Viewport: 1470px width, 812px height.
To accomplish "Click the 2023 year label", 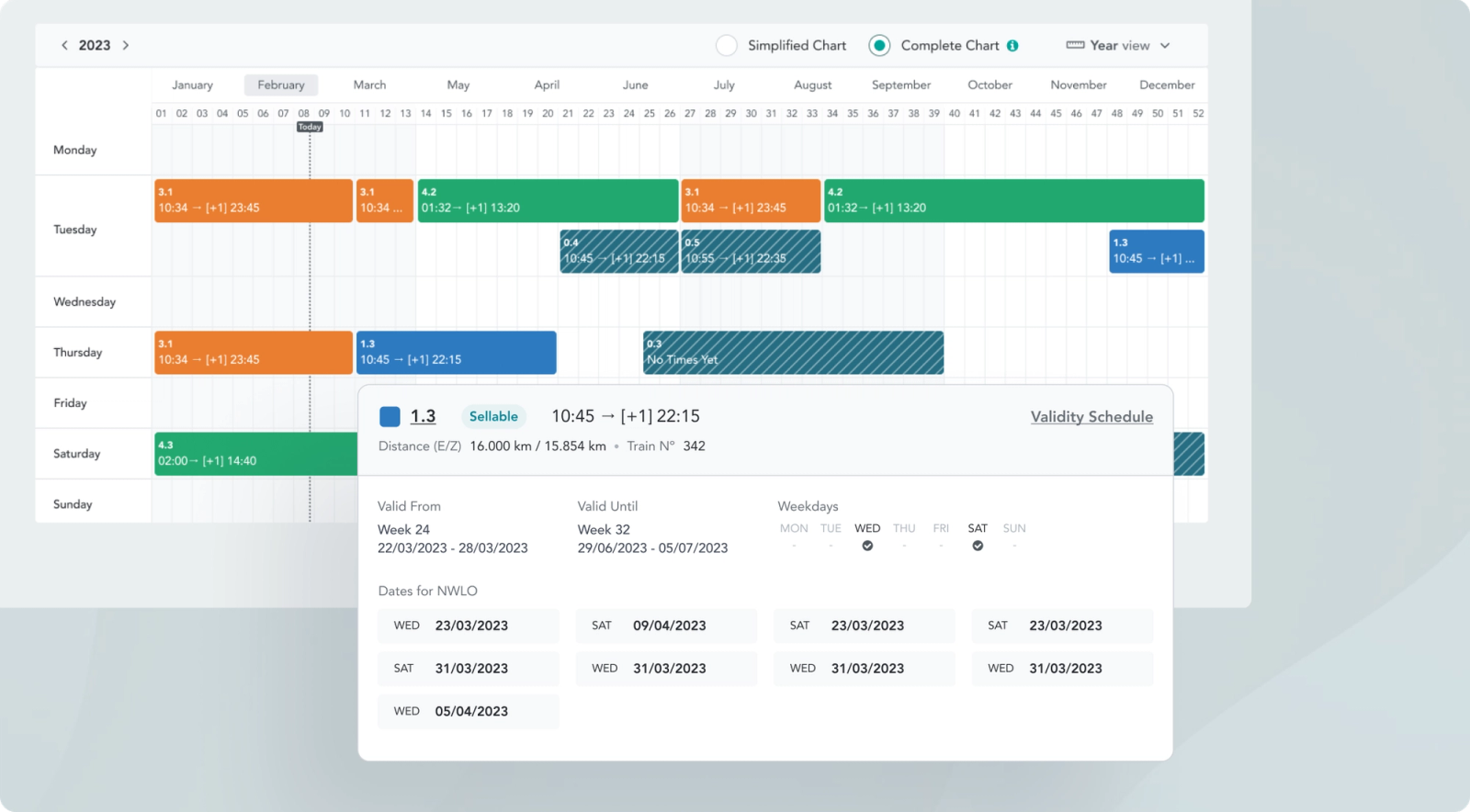I will (95, 45).
